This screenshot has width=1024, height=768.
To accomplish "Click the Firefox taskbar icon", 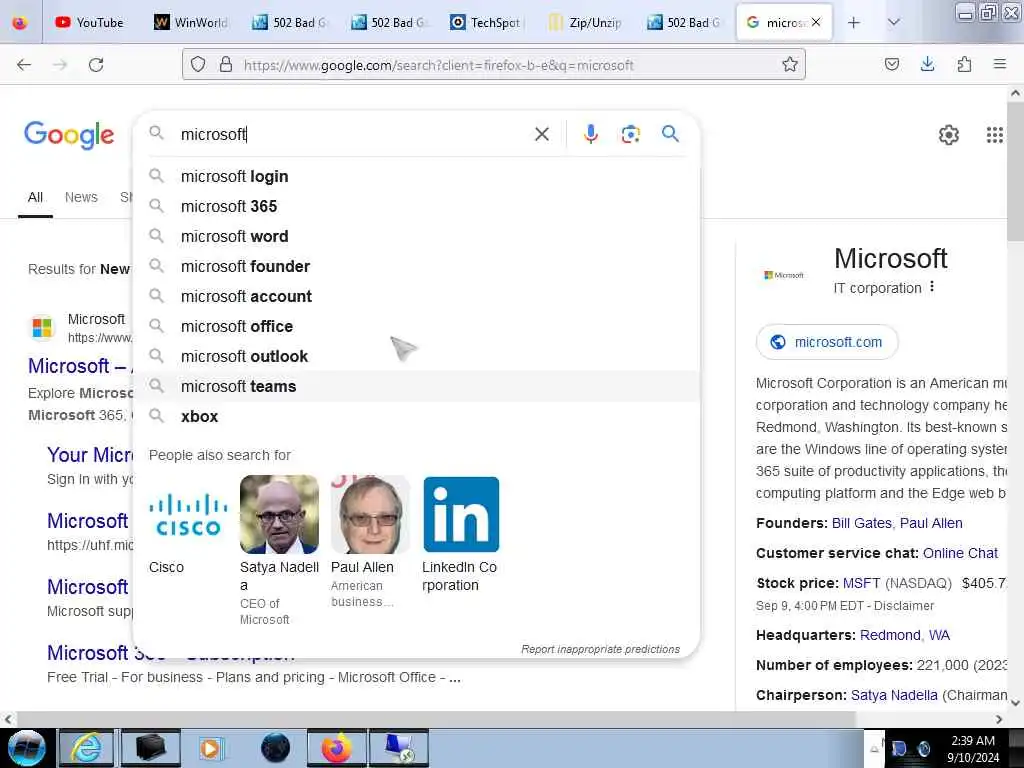I will [x=336, y=748].
